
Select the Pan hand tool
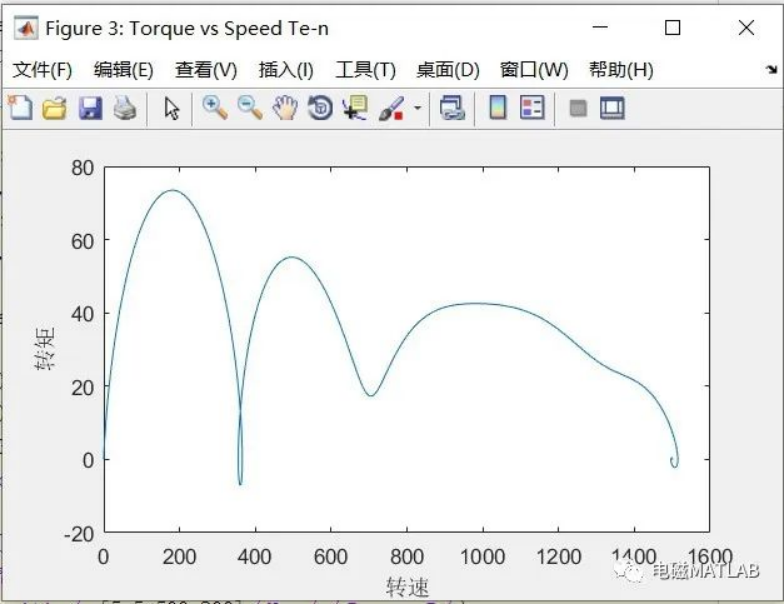point(285,108)
